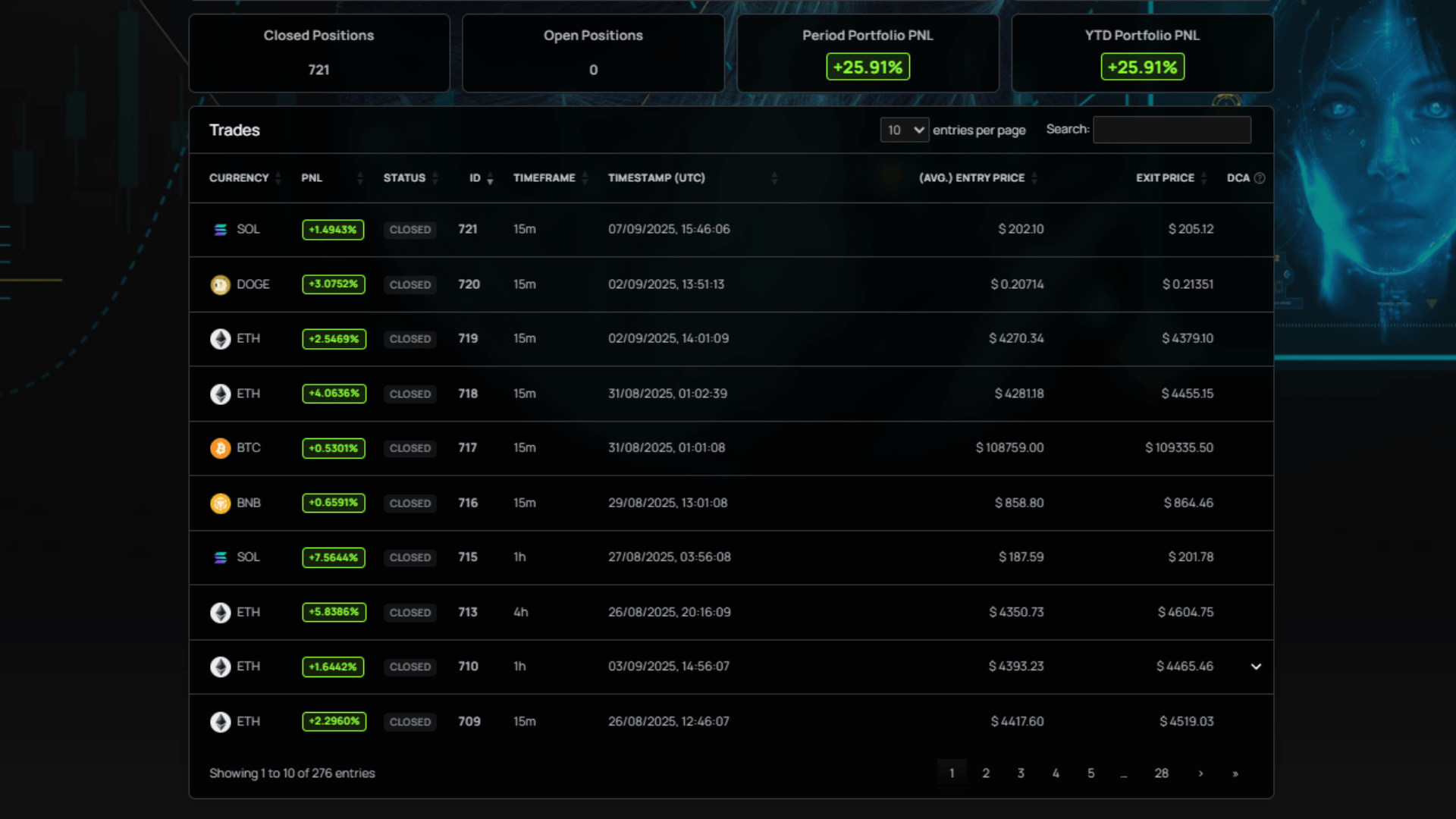Click the BNB coin icon

click(x=221, y=503)
